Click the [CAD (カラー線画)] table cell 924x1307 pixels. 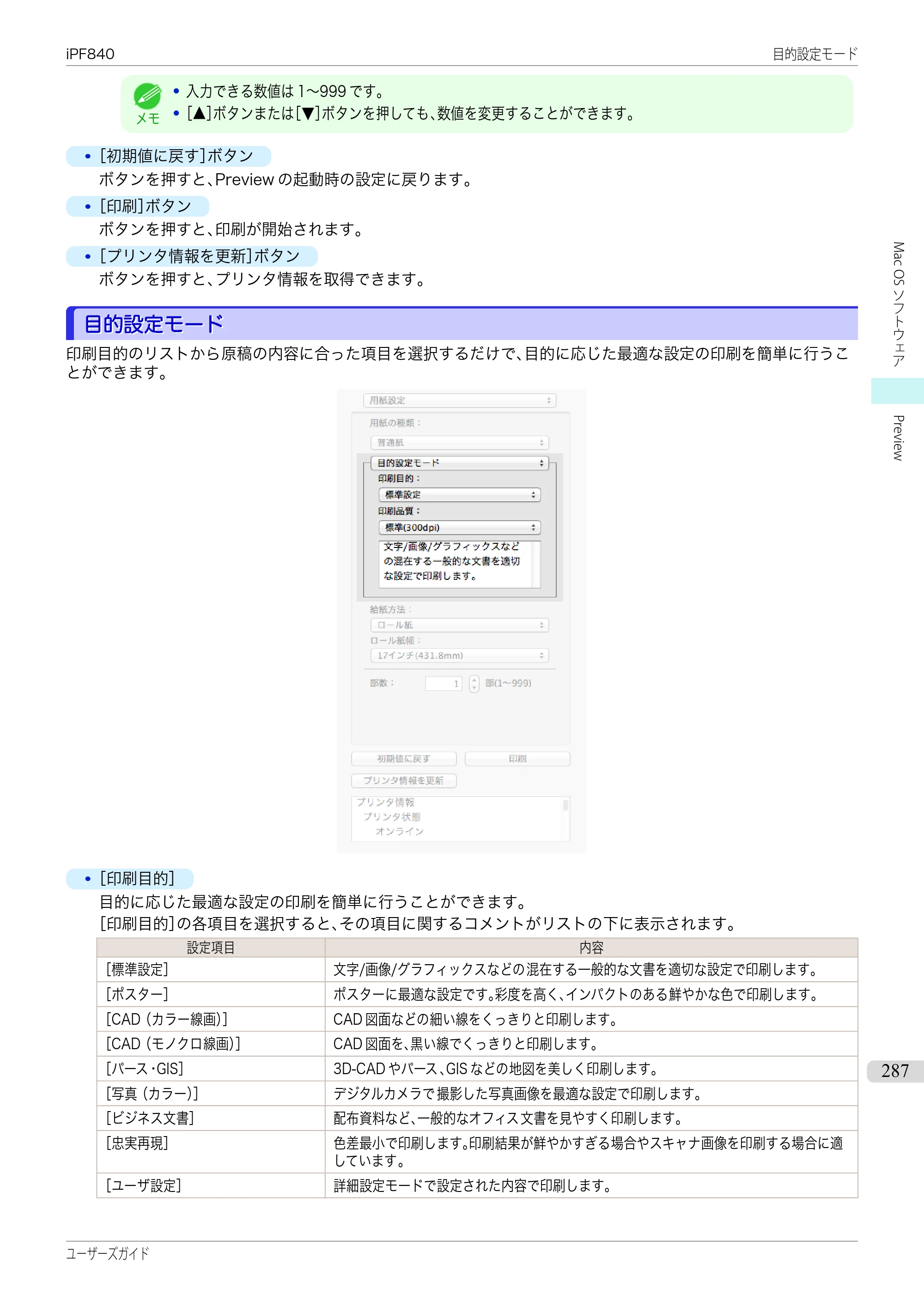tap(211, 1019)
